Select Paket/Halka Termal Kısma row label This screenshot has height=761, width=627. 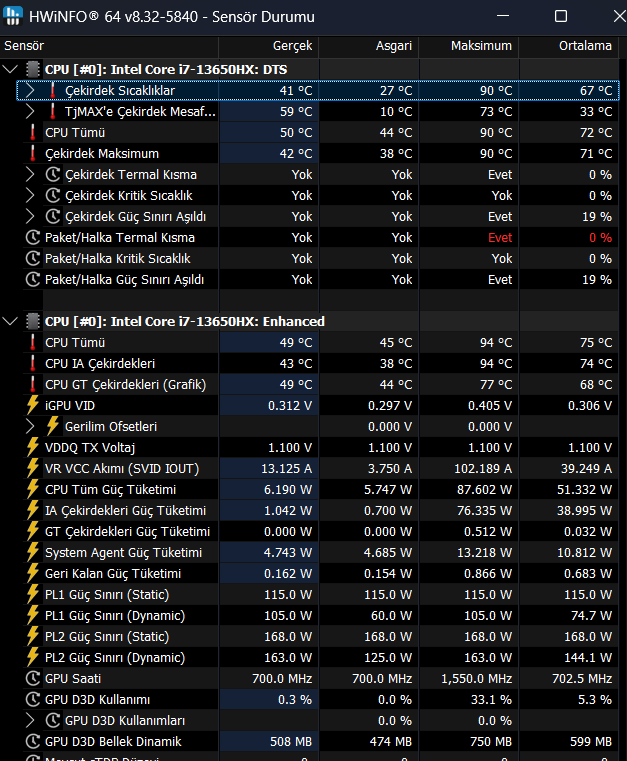(x=120, y=237)
